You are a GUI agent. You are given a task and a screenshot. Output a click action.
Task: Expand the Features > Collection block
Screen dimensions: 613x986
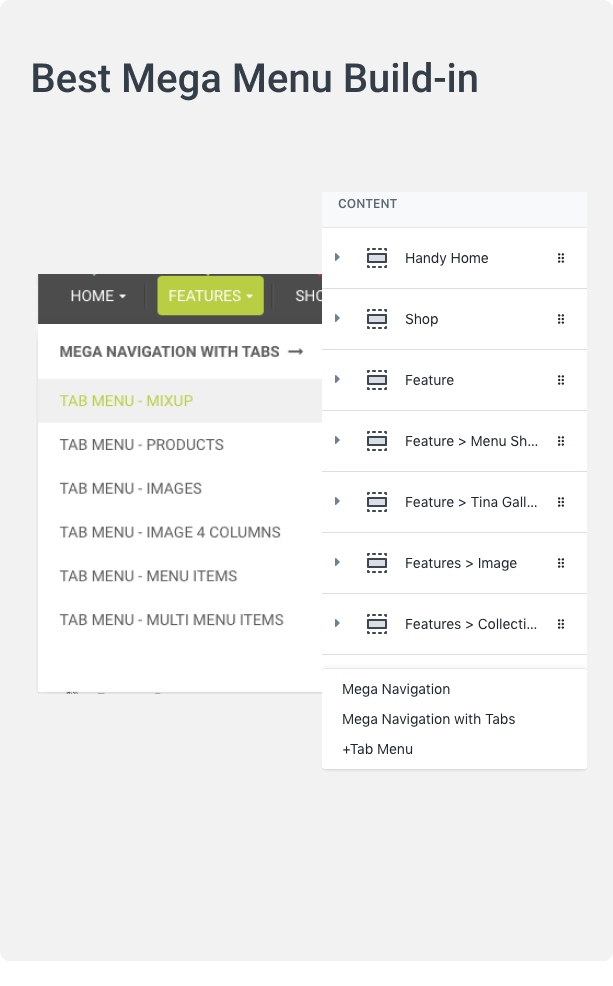tap(337, 624)
